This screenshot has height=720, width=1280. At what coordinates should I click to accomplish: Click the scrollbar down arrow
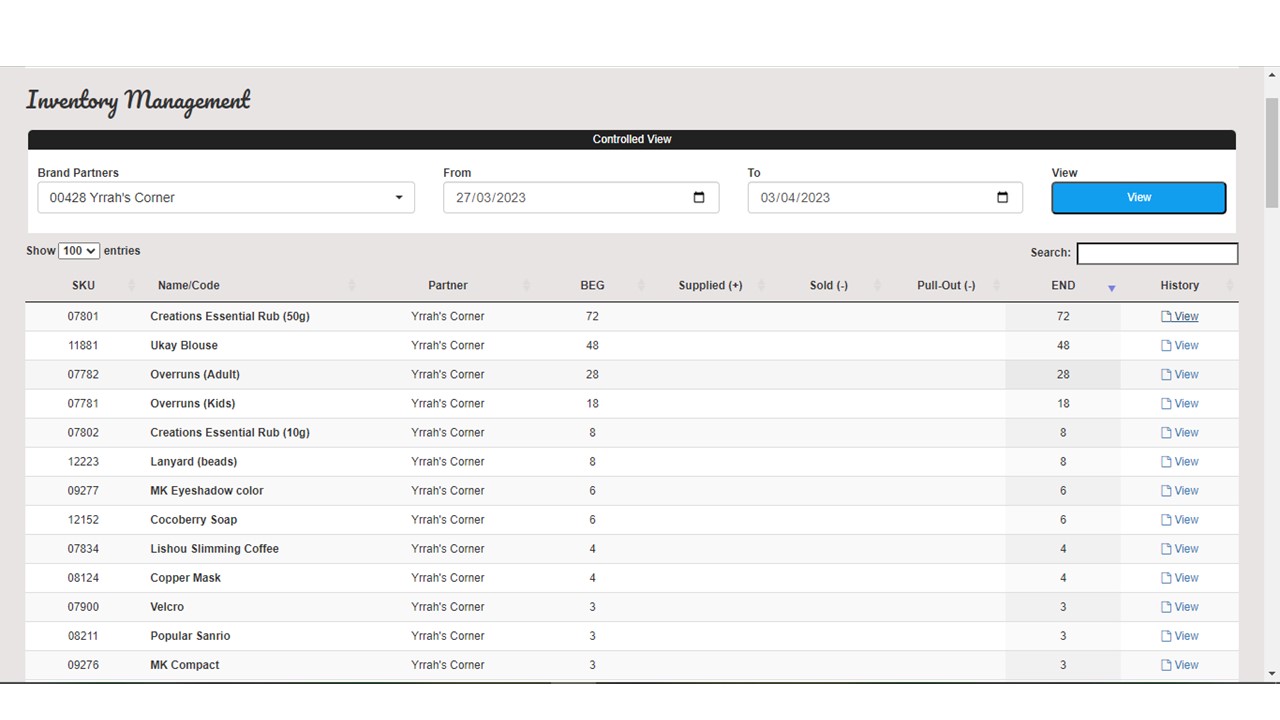pyautogui.click(x=1272, y=674)
